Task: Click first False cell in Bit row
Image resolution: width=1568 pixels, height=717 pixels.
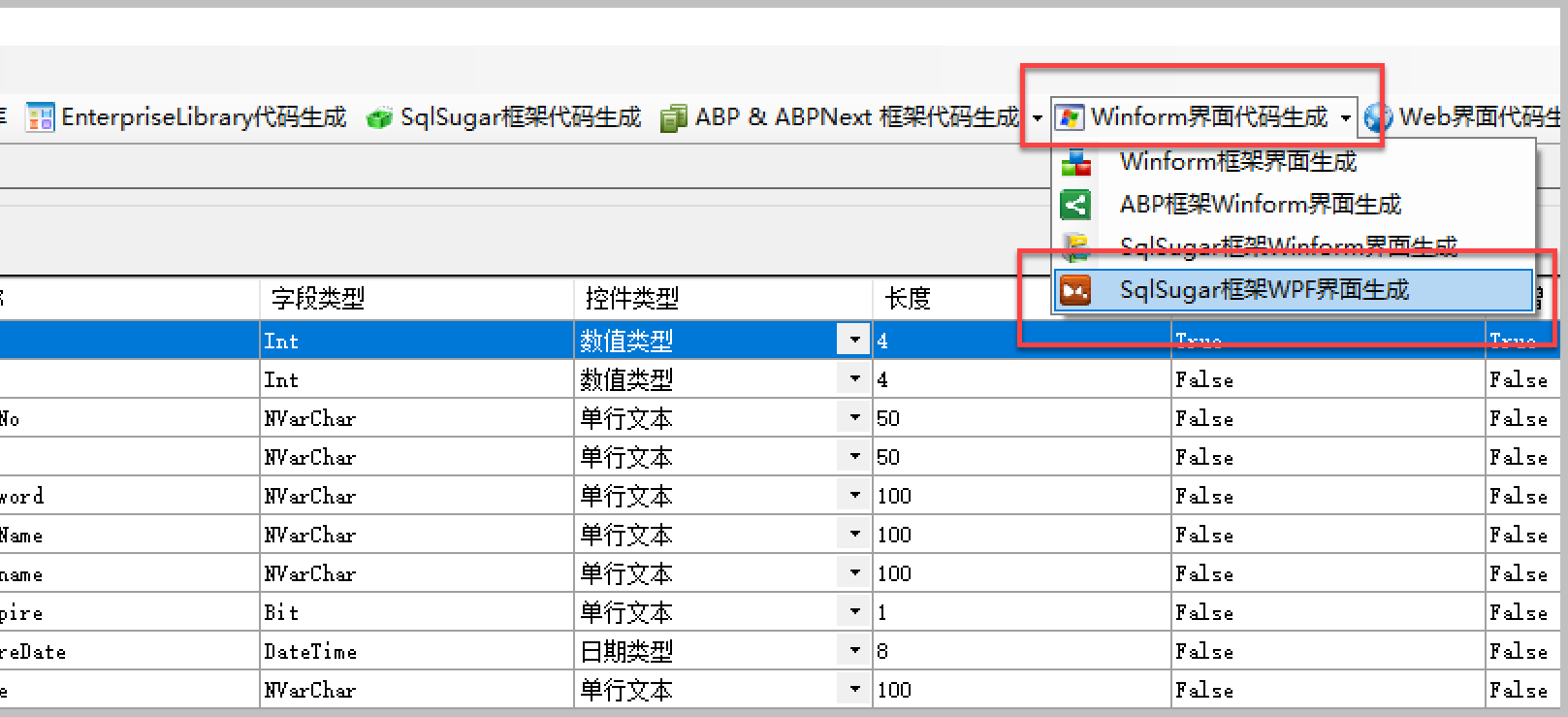Action: point(1328,612)
